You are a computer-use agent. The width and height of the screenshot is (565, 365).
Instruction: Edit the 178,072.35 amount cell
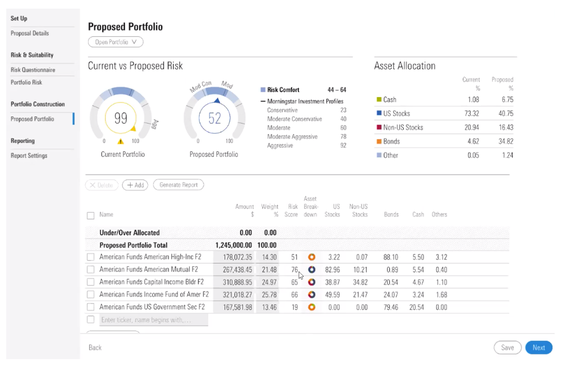[233, 257]
